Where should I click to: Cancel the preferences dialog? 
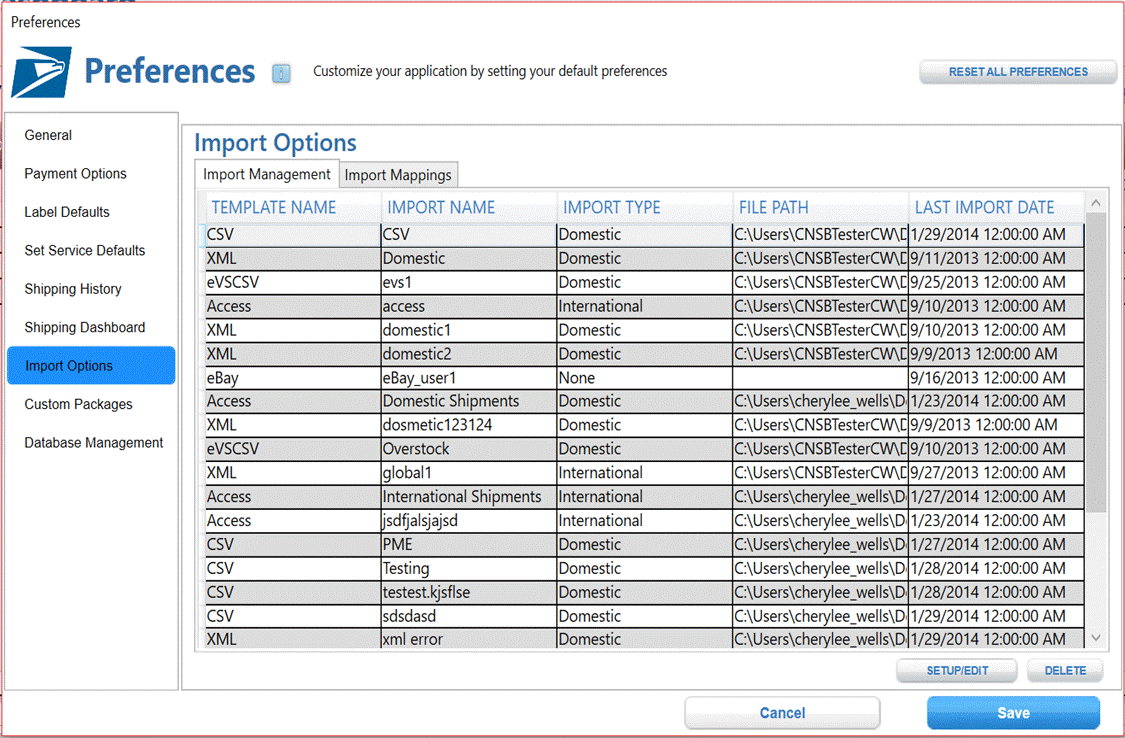(x=782, y=713)
